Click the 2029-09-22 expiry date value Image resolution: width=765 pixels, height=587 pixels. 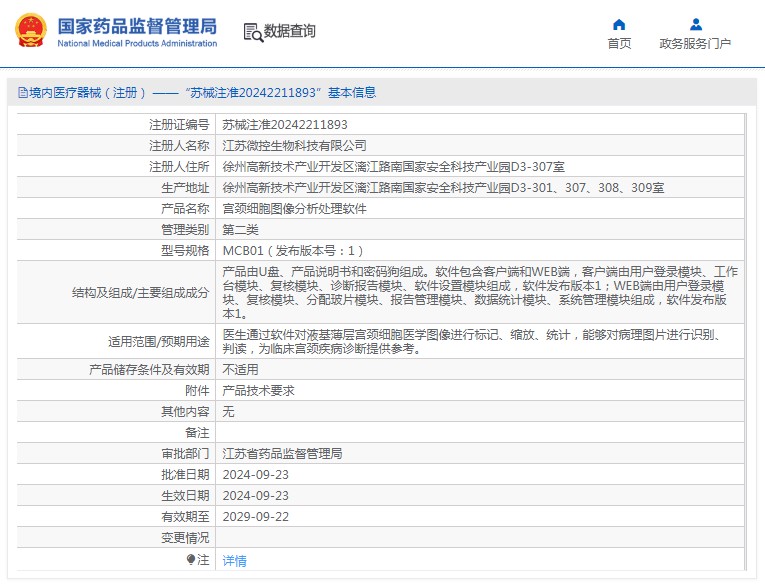point(255,517)
